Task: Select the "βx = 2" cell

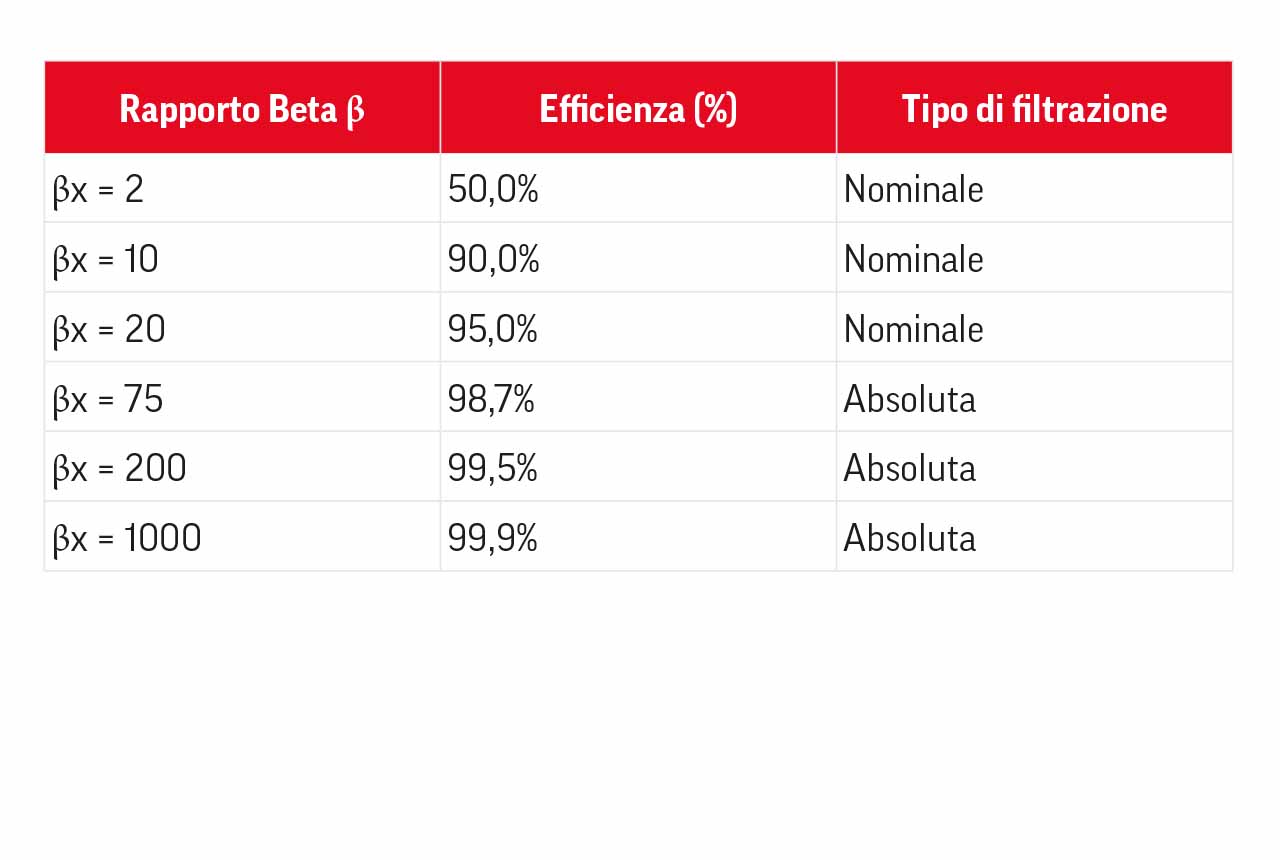Action: coord(98,189)
